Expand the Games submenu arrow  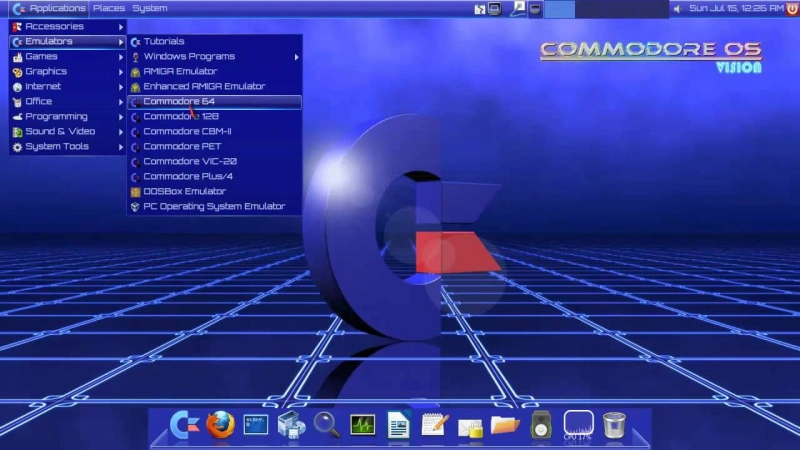[x=121, y=57]
